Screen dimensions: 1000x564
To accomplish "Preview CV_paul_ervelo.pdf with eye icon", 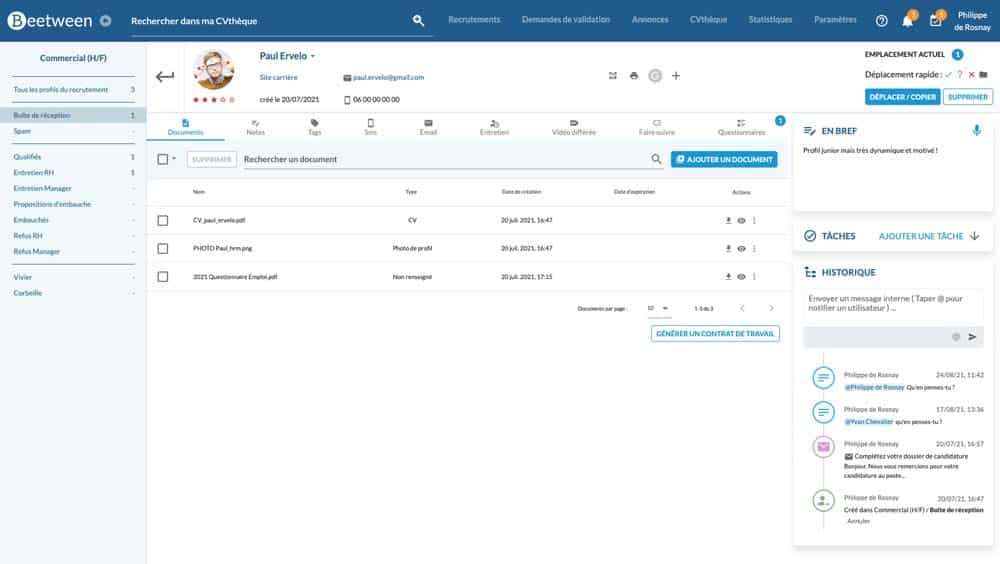I will coord(741,220).
